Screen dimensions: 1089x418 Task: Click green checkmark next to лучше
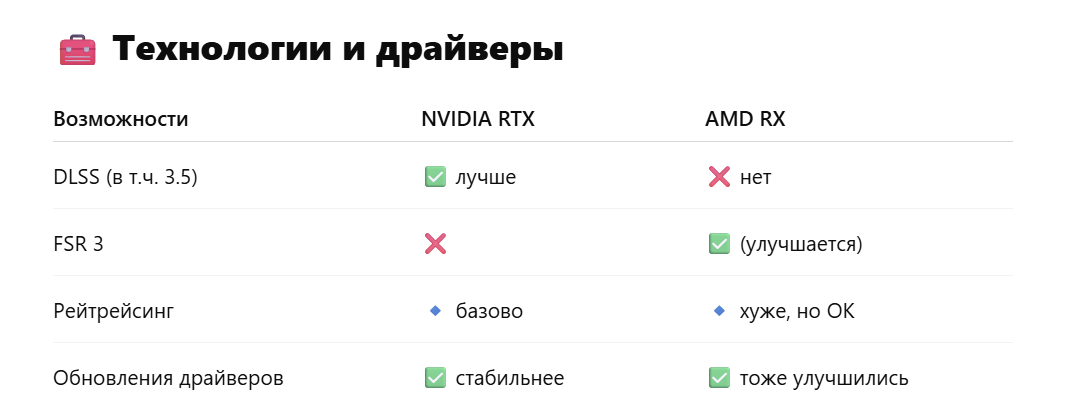[435, 178]
